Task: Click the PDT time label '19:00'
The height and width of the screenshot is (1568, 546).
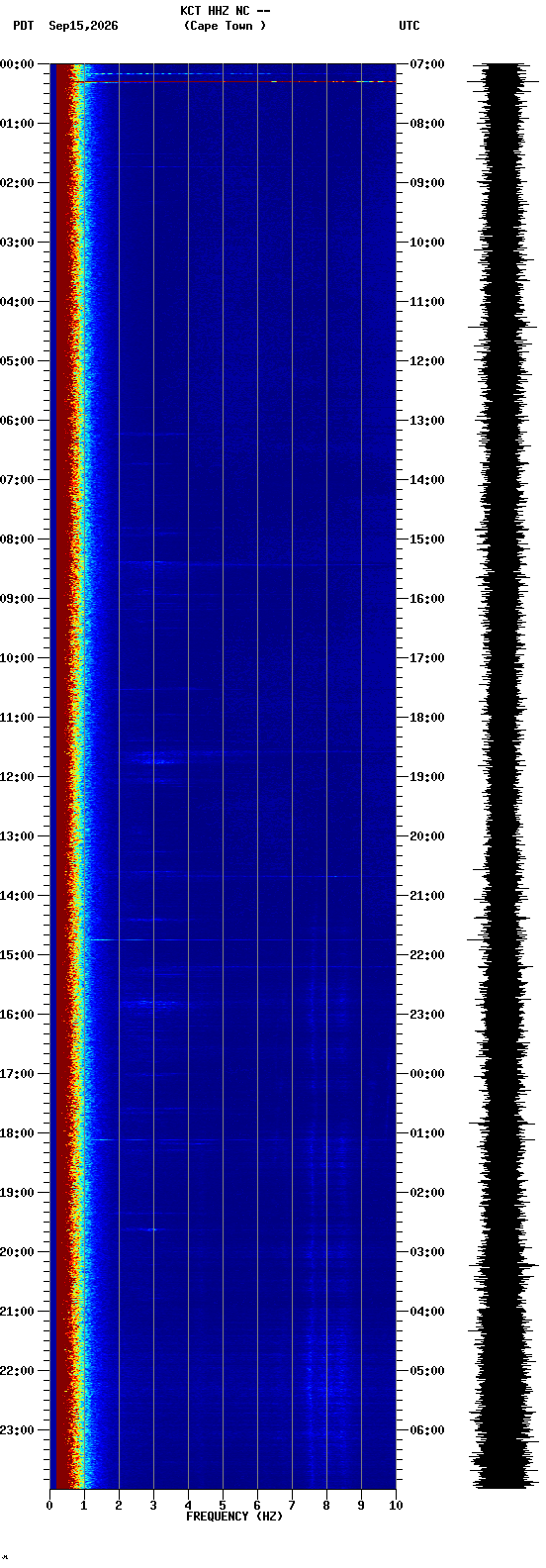Action: [x=16, y=1193]
